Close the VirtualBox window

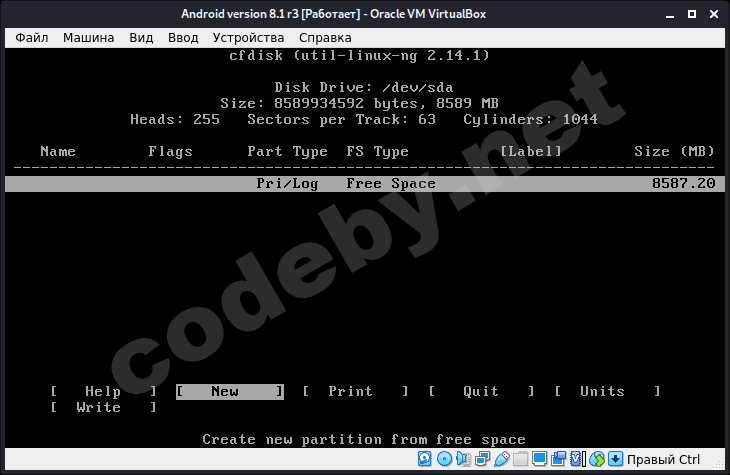tap(714, 14)
